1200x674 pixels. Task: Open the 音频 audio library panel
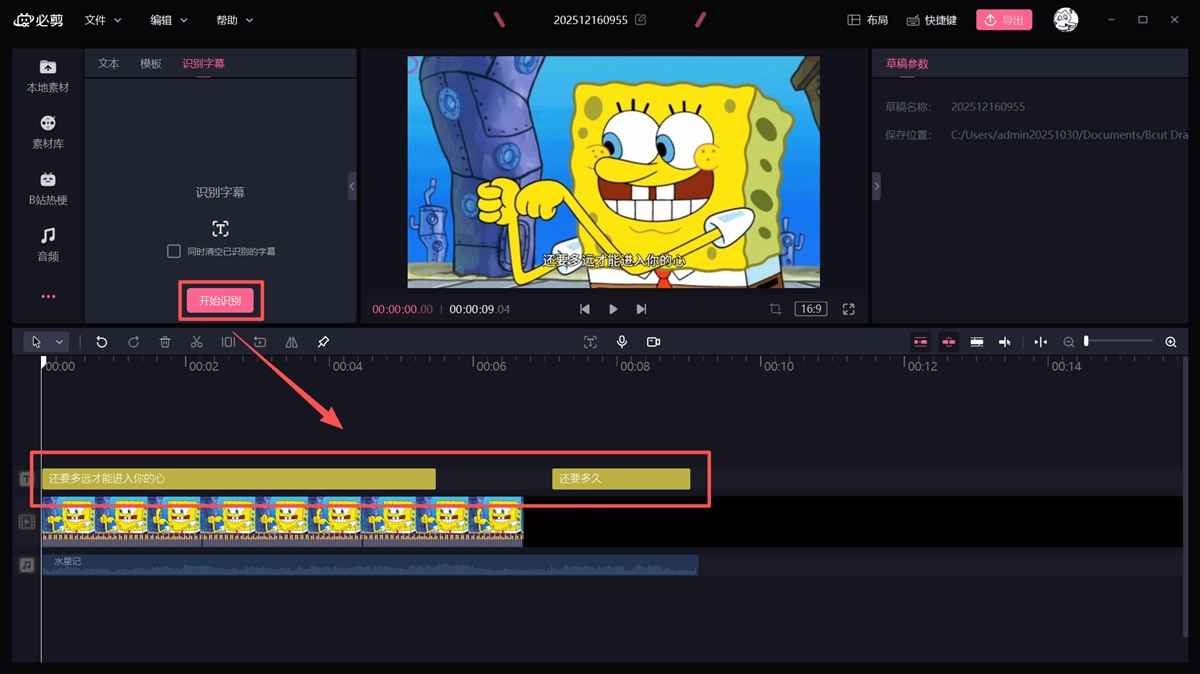[x=47, y=244]
